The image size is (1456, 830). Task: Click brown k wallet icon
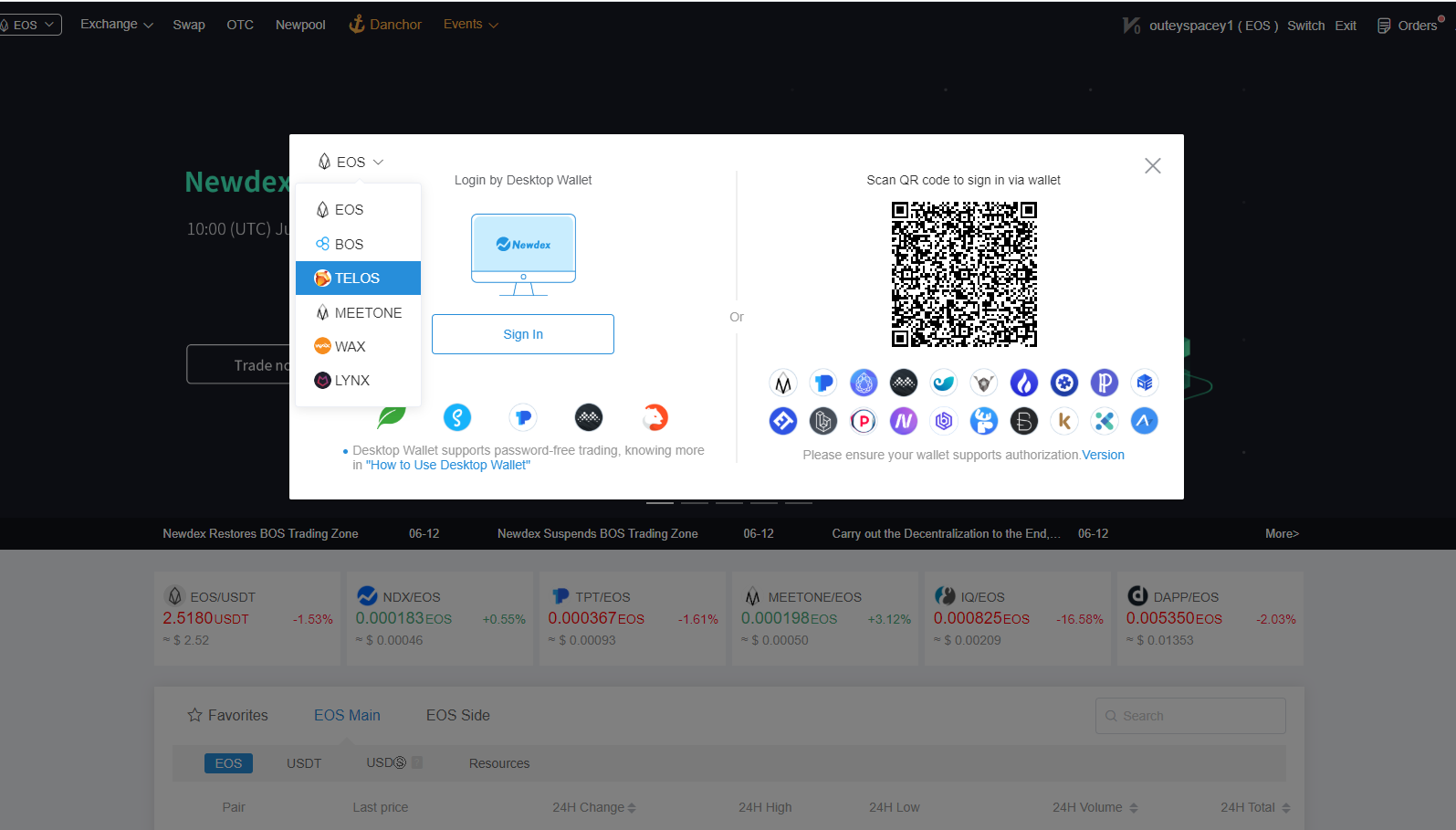[x=1064, y=421]
